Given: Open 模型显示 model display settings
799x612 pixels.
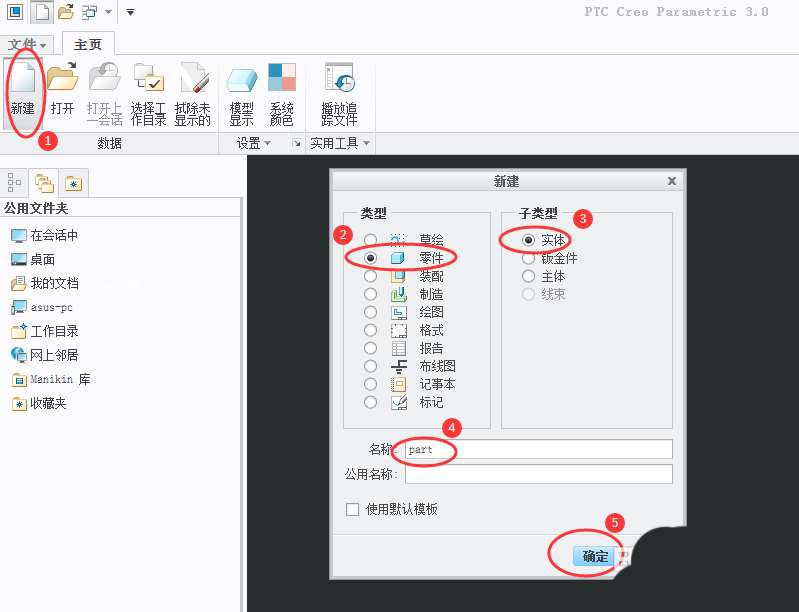Looking at the screenshot, I should point(242,93).
